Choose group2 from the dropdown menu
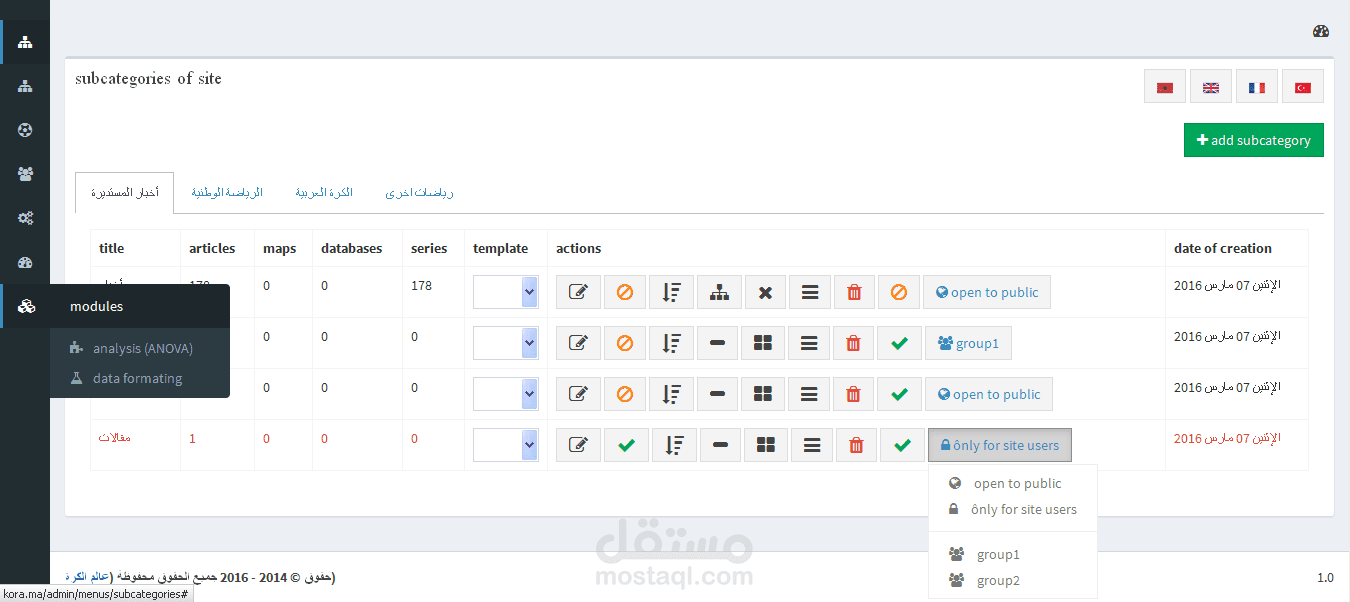 point(1013,580)
